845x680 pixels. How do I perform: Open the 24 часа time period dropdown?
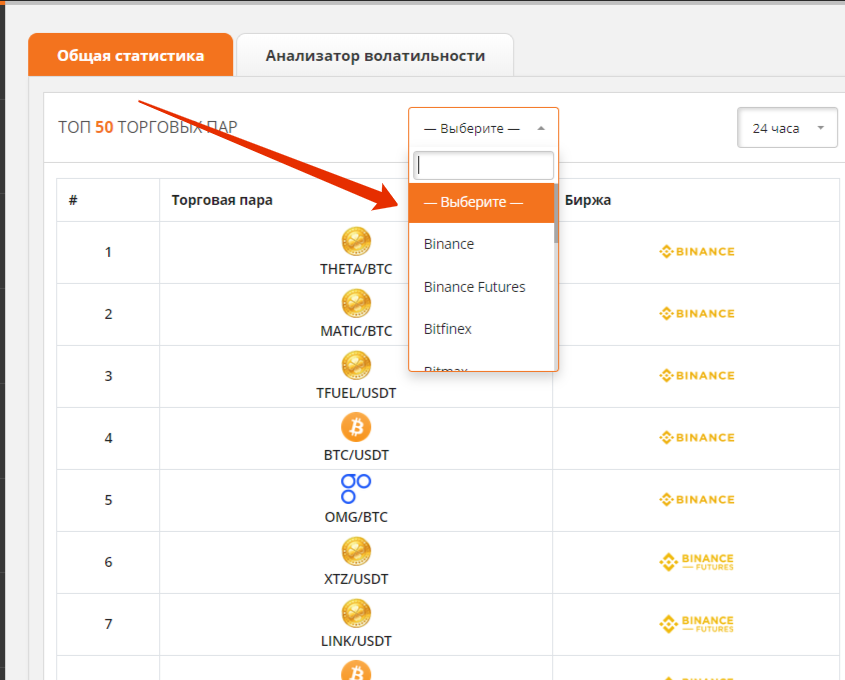[787, 128]
